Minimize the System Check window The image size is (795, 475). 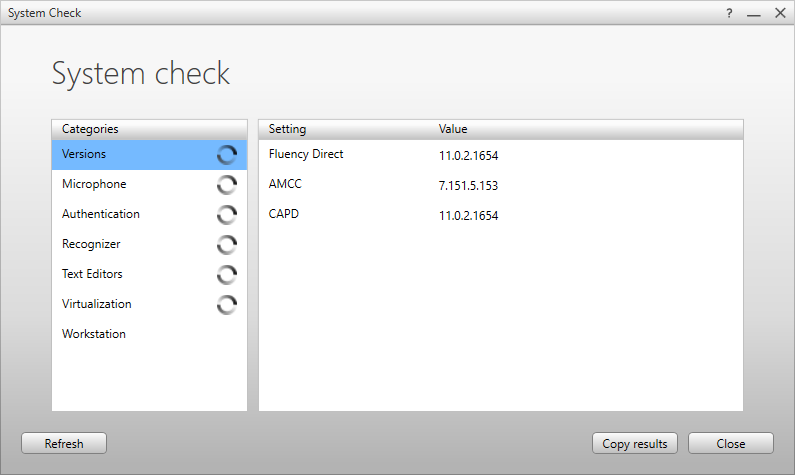coord(754,13)
